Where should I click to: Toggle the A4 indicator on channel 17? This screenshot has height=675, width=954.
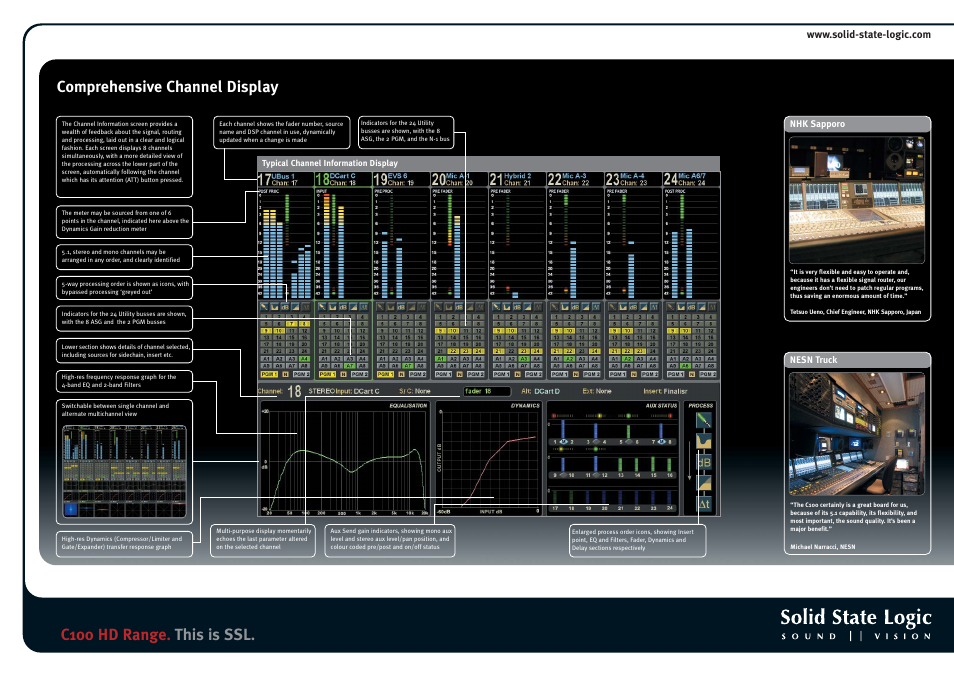304,359
